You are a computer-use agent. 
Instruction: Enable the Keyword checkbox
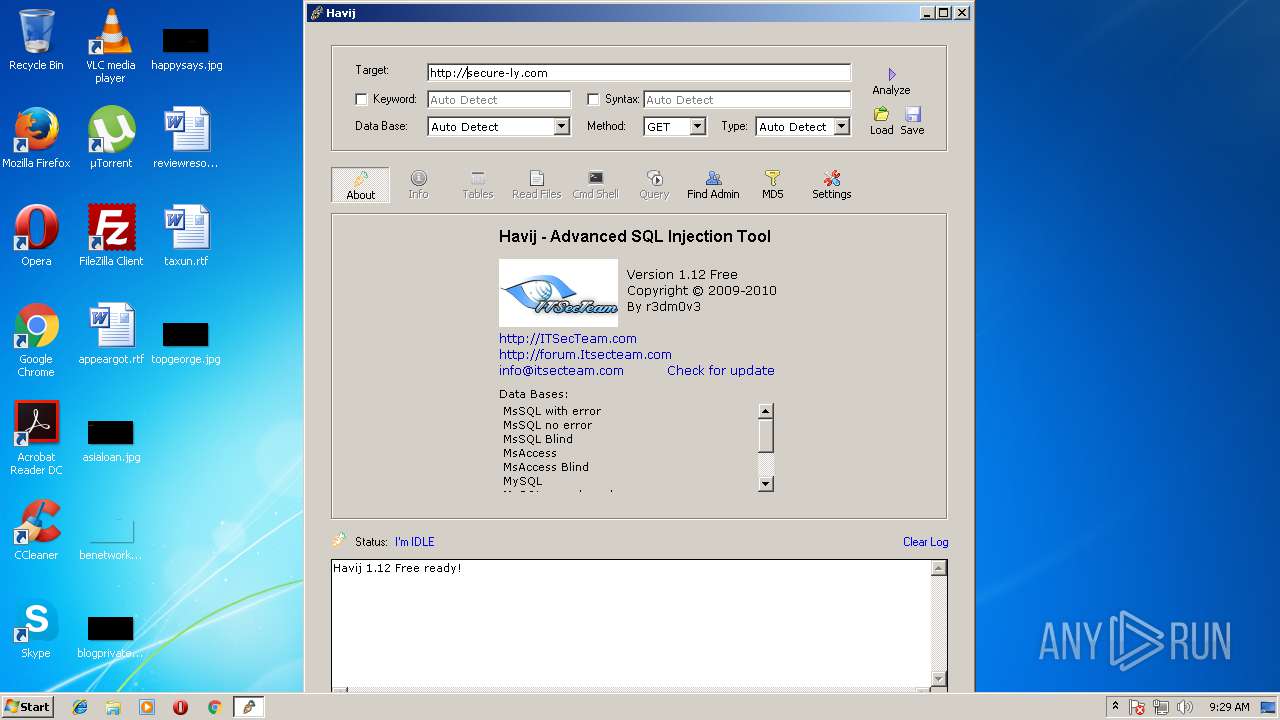tap(362, 99)
